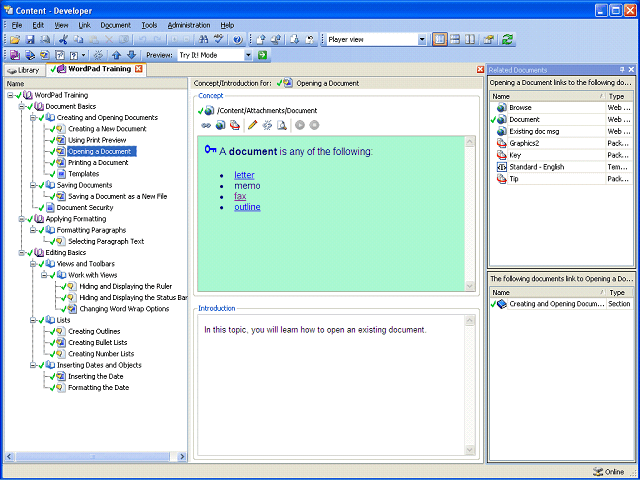Screen dimensions: 640x480
Task: Switch to the Library tab
Action: [x=24, y=70]
